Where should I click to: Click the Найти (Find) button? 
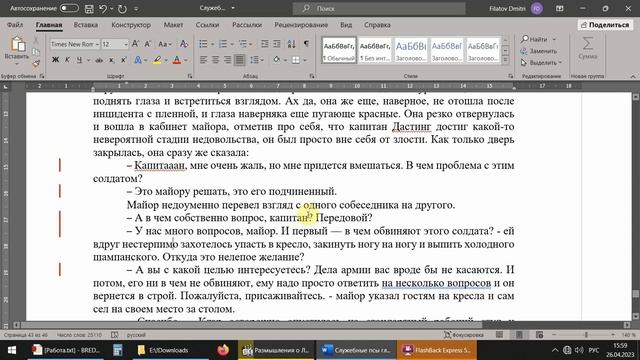[x=534, y=39]
